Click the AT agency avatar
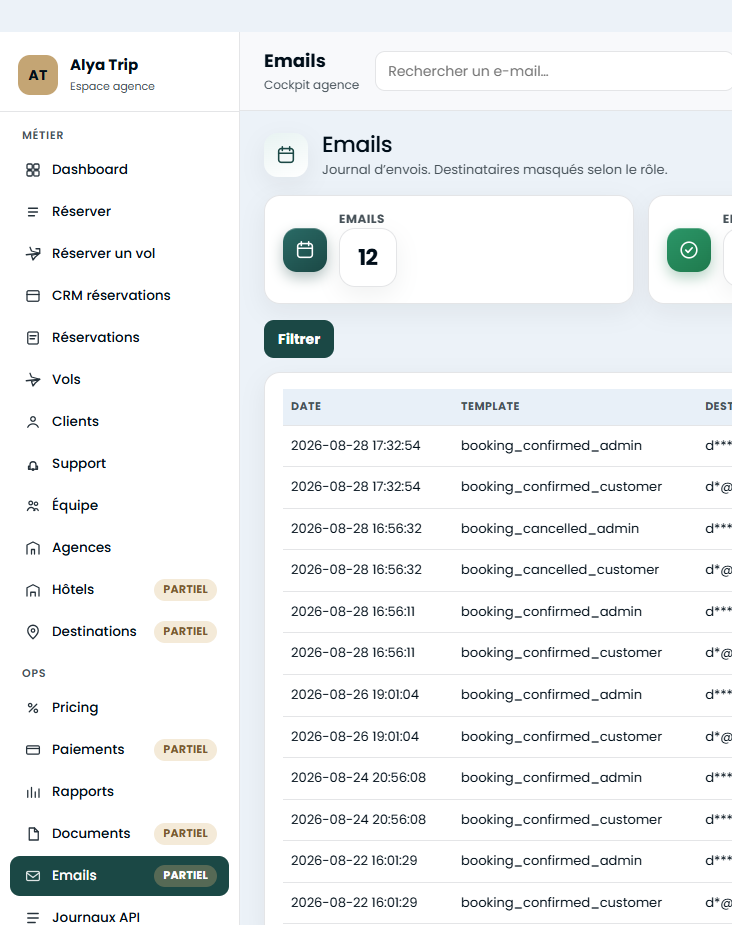732x925 pixels. (x=38, y=75)
